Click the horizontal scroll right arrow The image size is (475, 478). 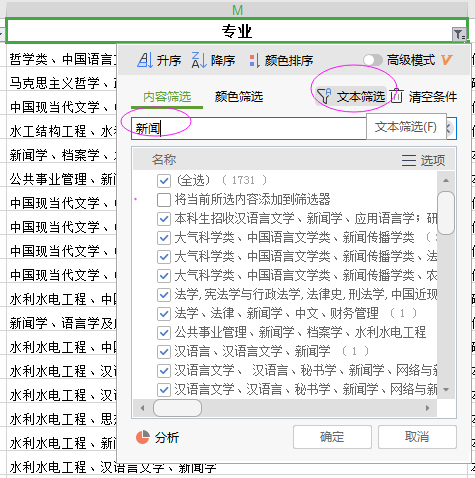pos(428,408)
